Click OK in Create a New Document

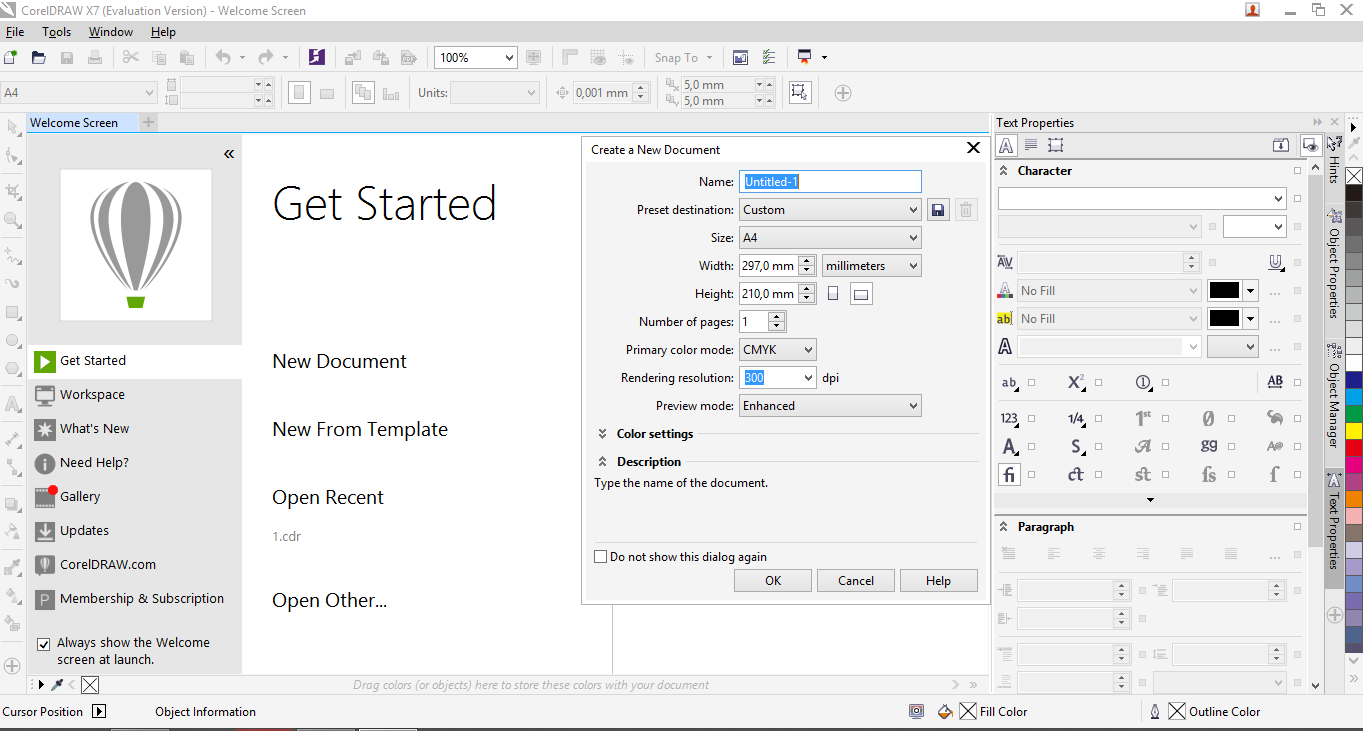click(773, 581)
